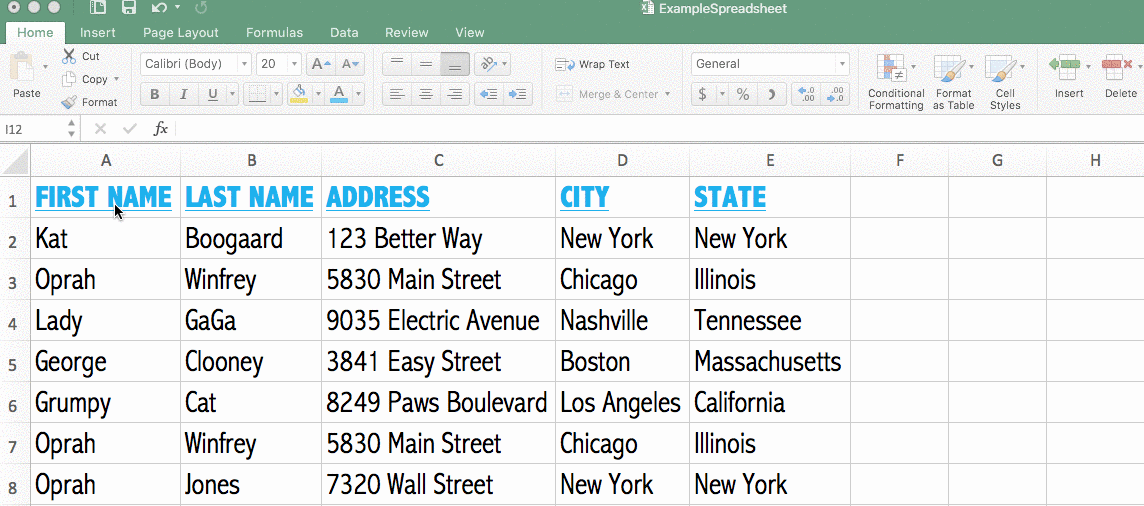Switch to the Formulas tab
Image resolution: width=1144 pixels, height=506 pixels.
coord(274,33)
